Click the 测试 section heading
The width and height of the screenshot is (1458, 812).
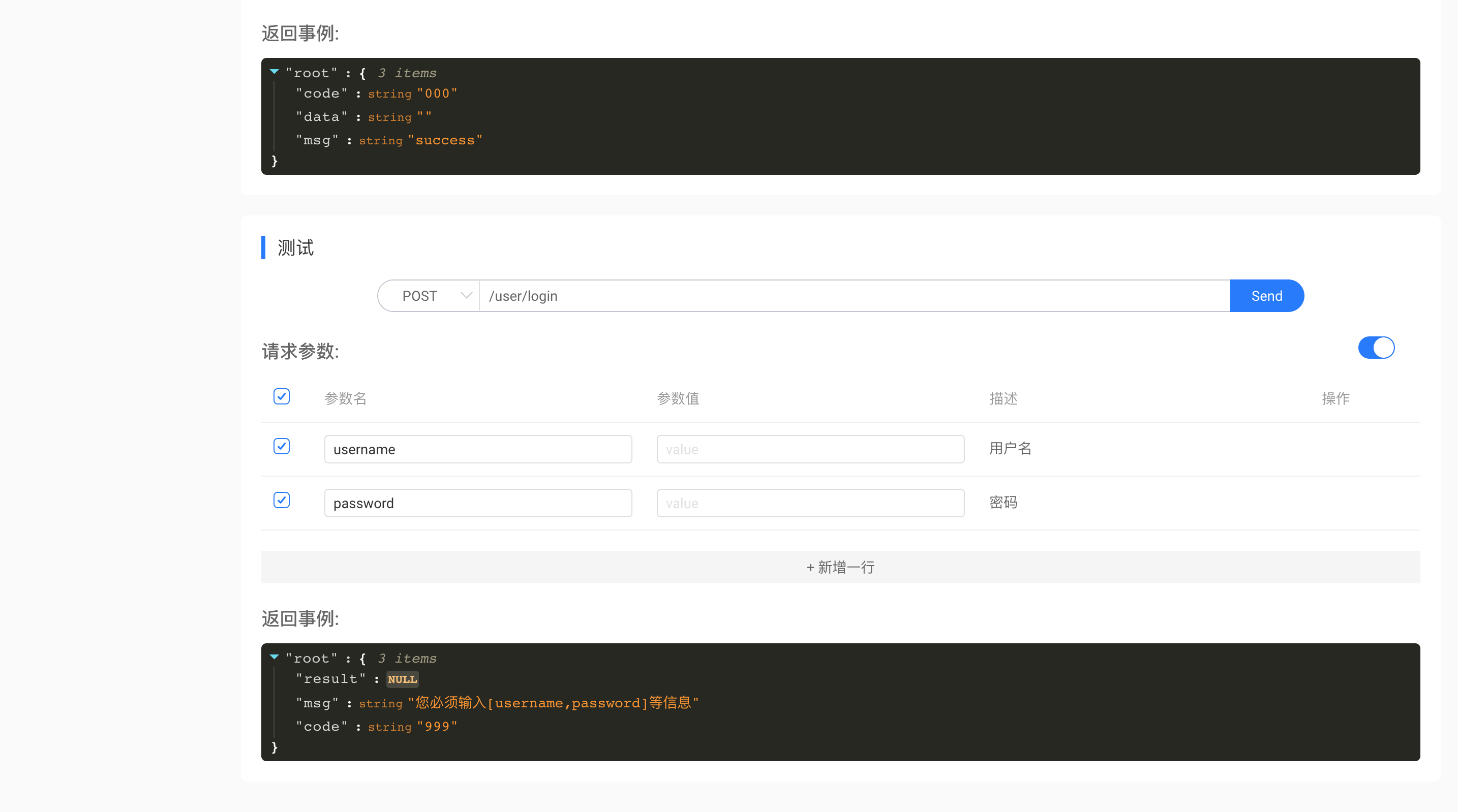[x=295, y=248]
